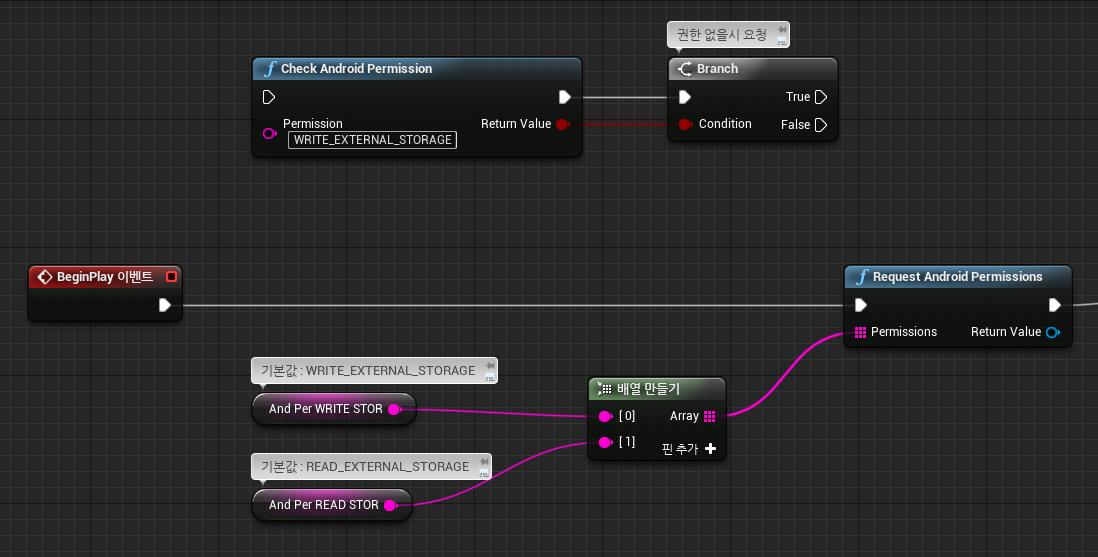The width and height of the screenshot is (1098, 557).
Task: Click the red Return Value pin on Check Android Permission
Action: click(562, 124)
